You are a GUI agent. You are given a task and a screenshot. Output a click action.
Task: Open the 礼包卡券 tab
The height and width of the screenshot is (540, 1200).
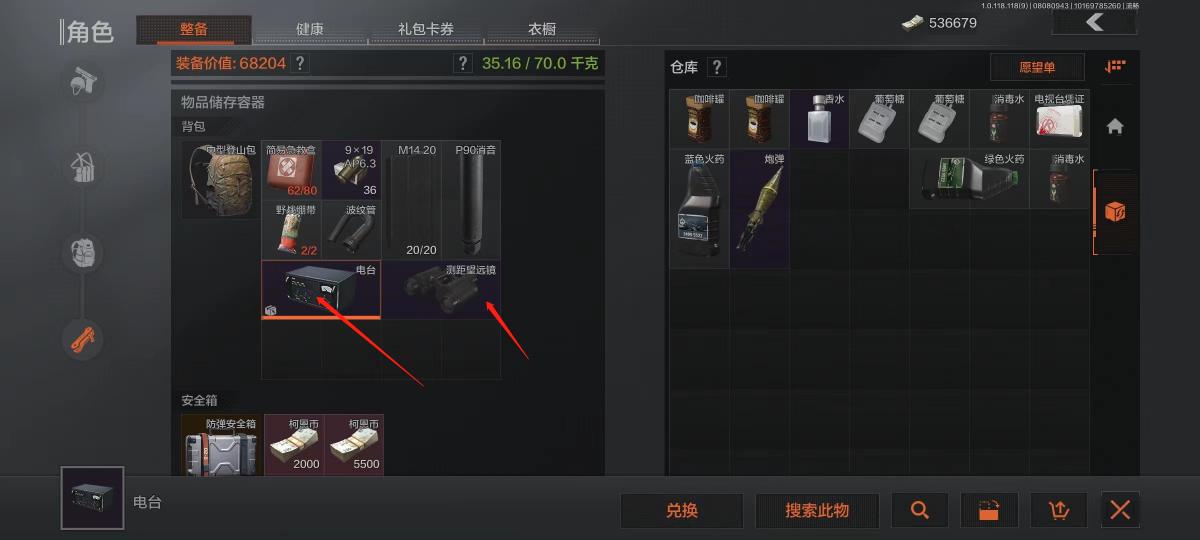click(426, 29)
